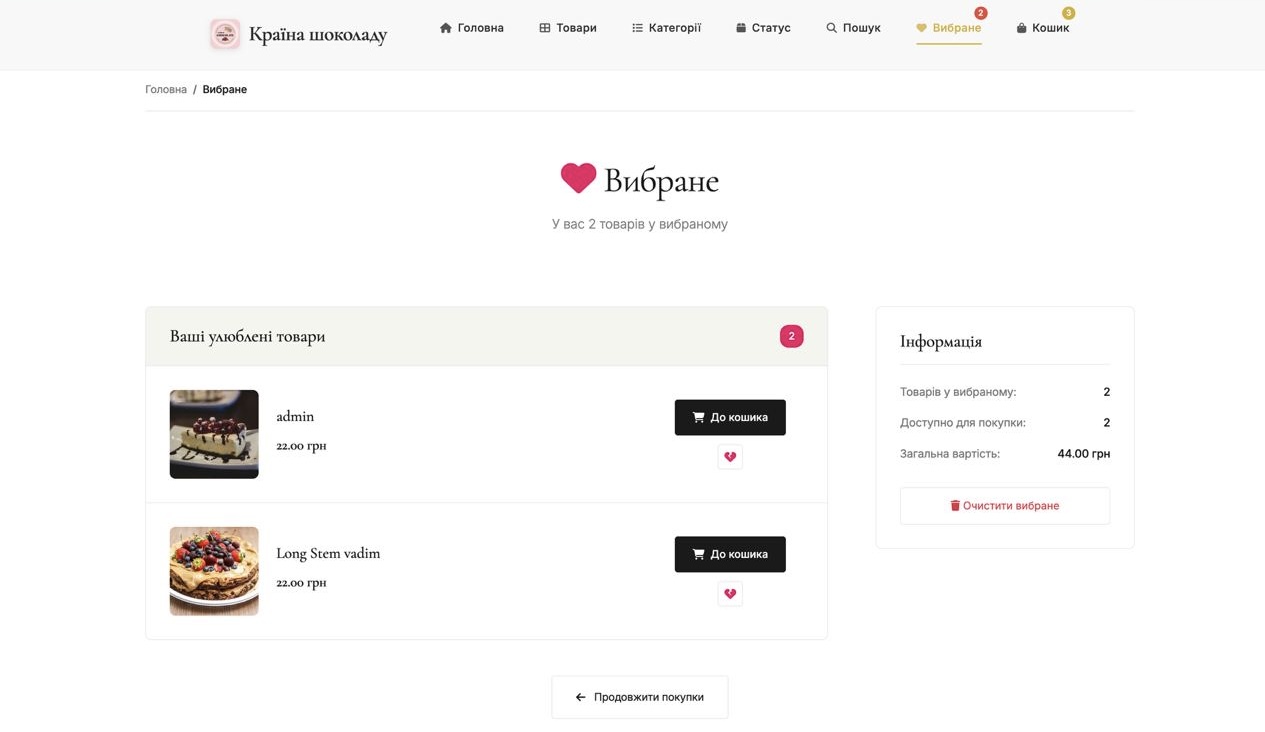Click the large pink heart icon
1265x732 pixels.
[578, 179]
